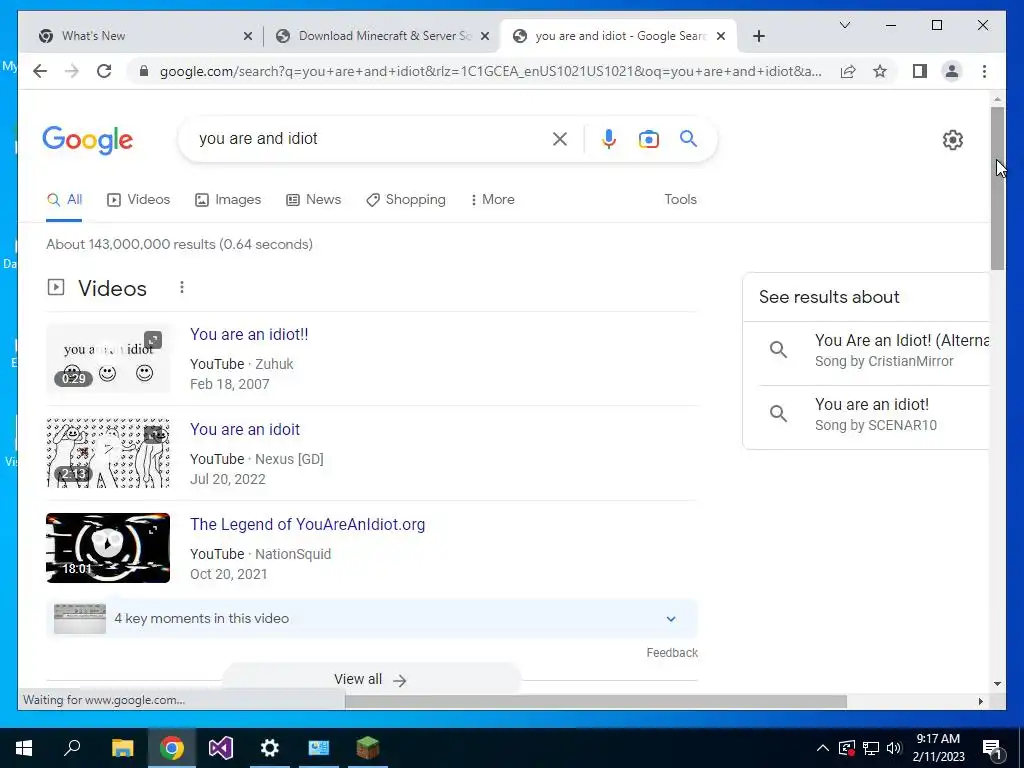Open the More search filters menu
1024x768 pixels.
pyautogui.click(x=492, y=199)
